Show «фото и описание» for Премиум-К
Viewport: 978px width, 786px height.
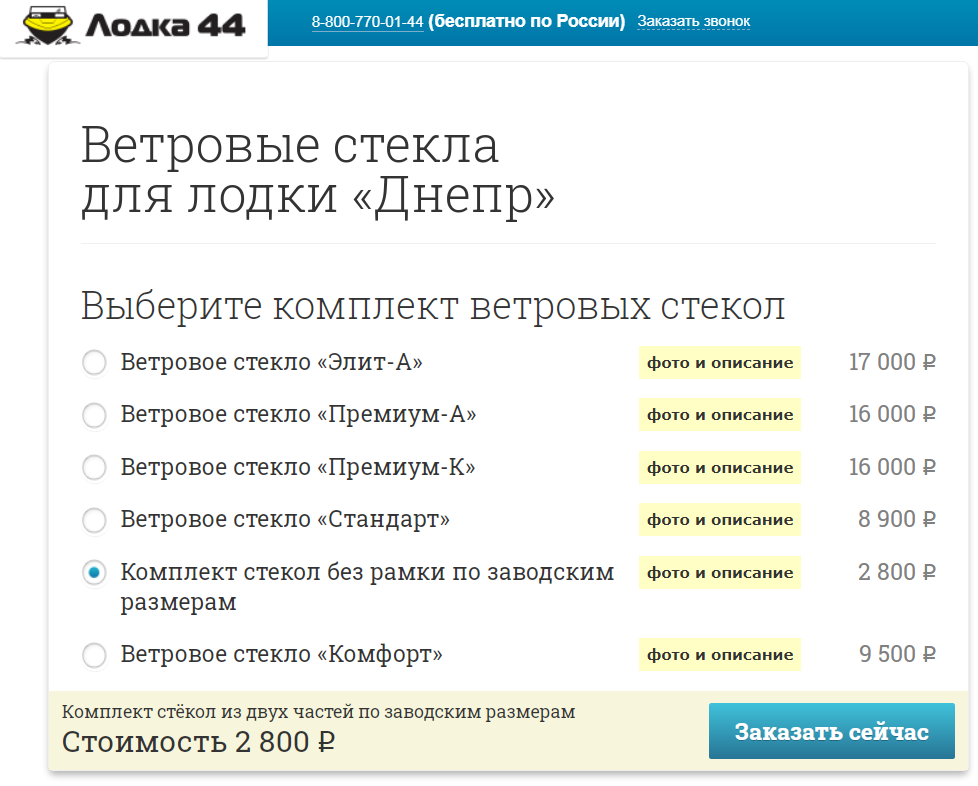pyautogui.click(x=720, y=468)
